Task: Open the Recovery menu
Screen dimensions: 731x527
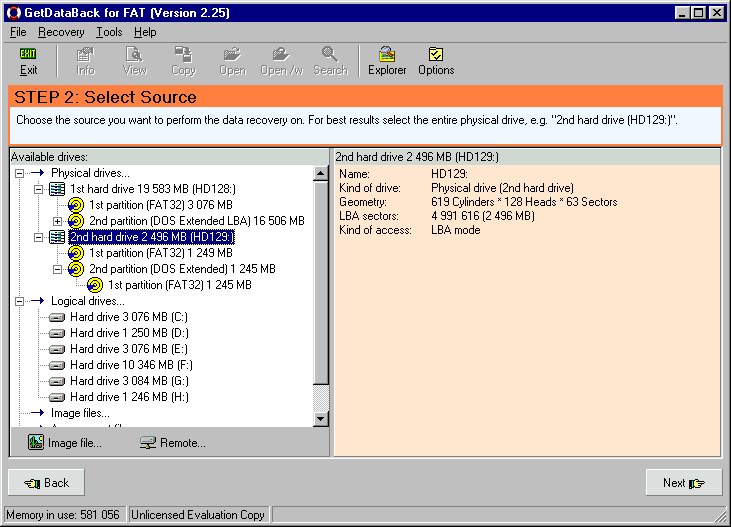Action: 61,32
